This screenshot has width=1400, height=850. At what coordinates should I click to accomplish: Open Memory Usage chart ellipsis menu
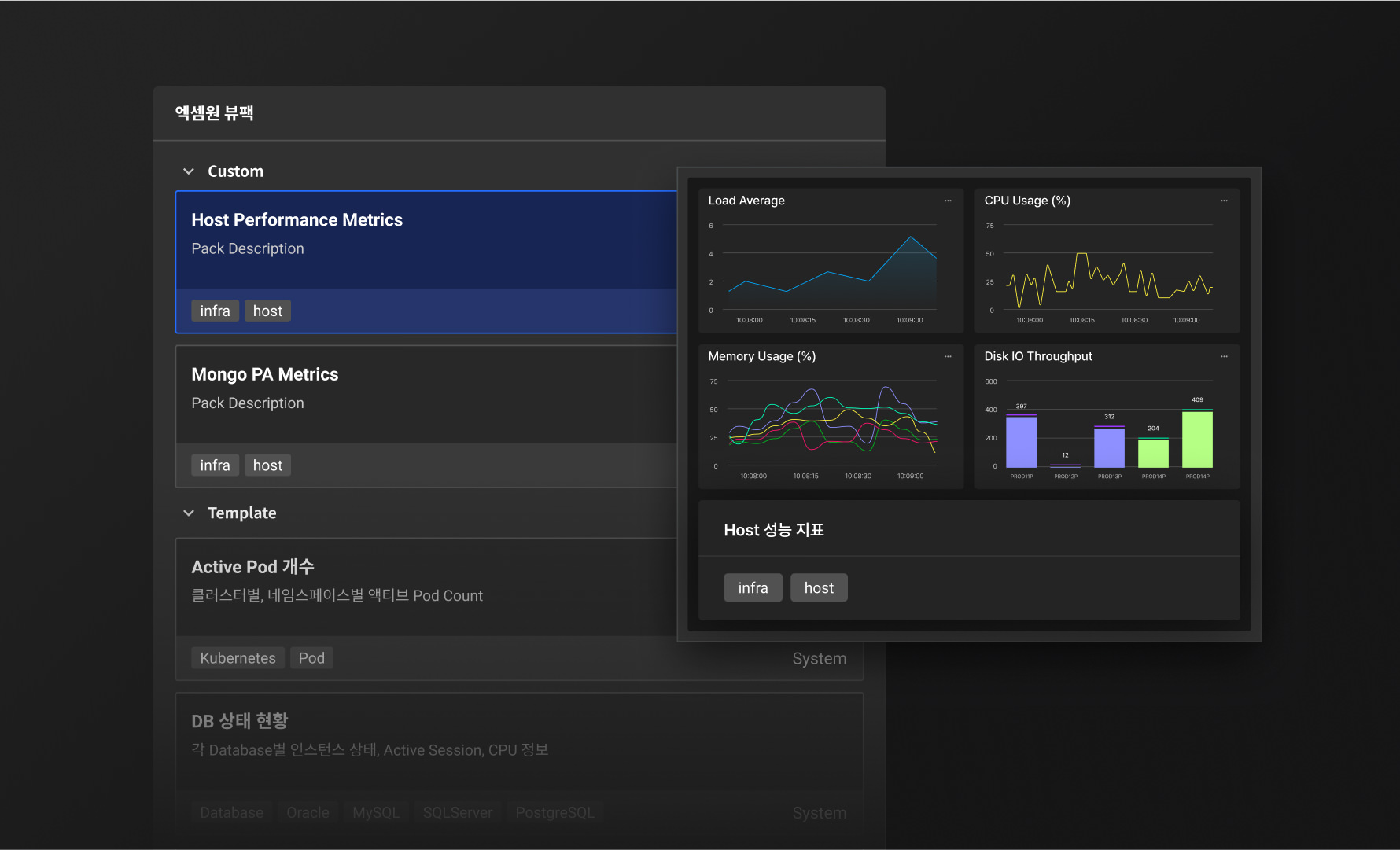pos(948,357)
